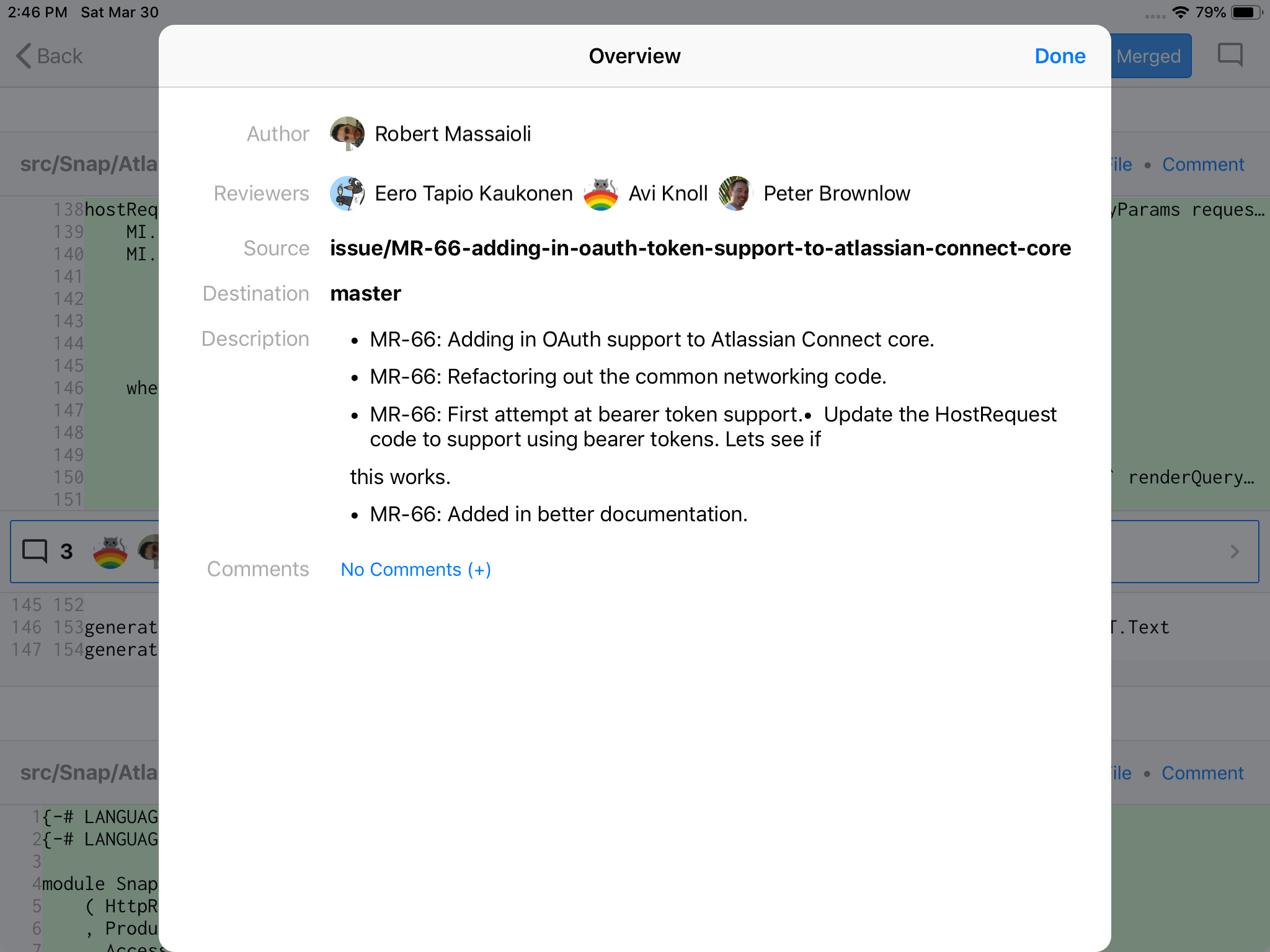Select the source branch name
Viewport: 1270px width, 952px height.
click(x=700, y=248)
